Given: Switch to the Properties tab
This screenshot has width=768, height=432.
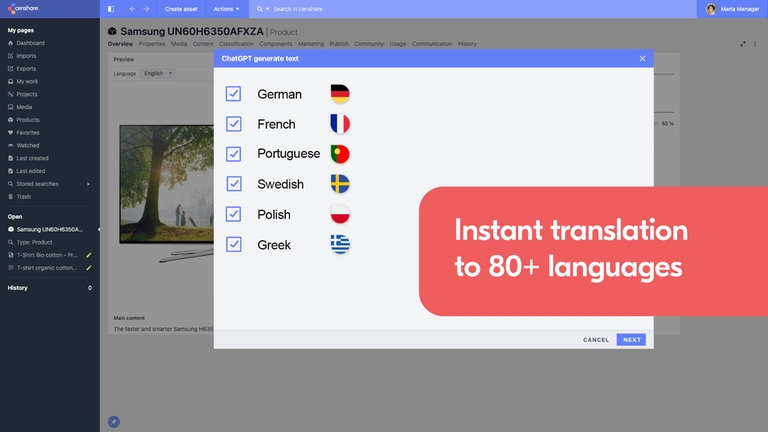Looking at the screenshot, I should (x=152, y=44).
